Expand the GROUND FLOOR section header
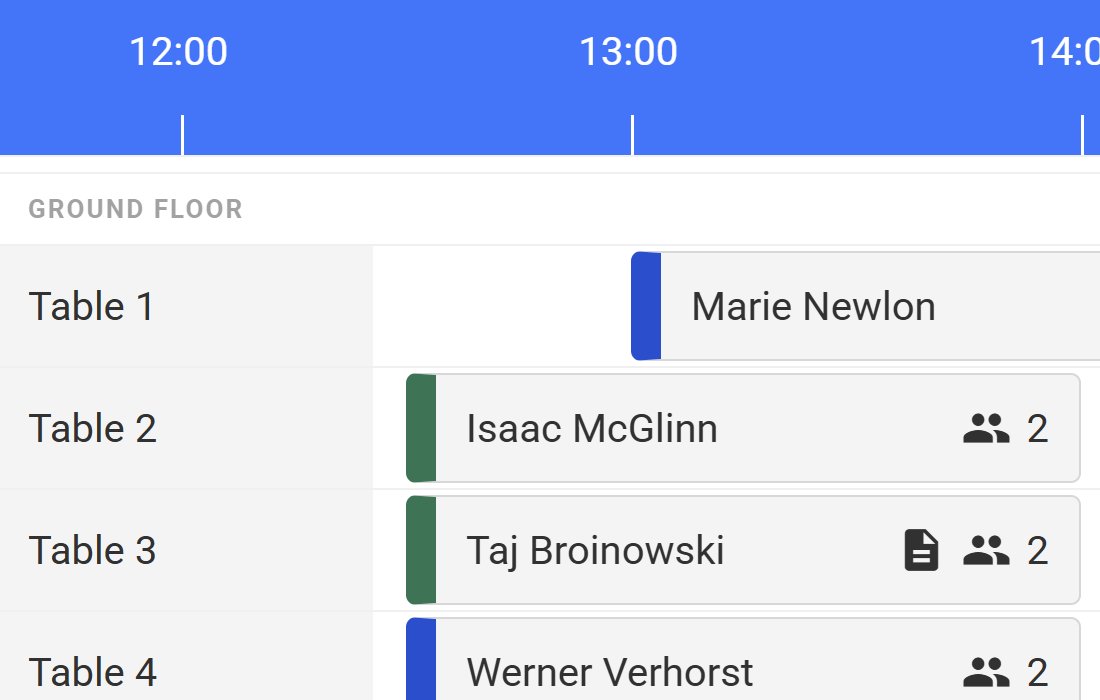Screen dimensions: 1100x700 pyautogui.click(x=135, y=208)
